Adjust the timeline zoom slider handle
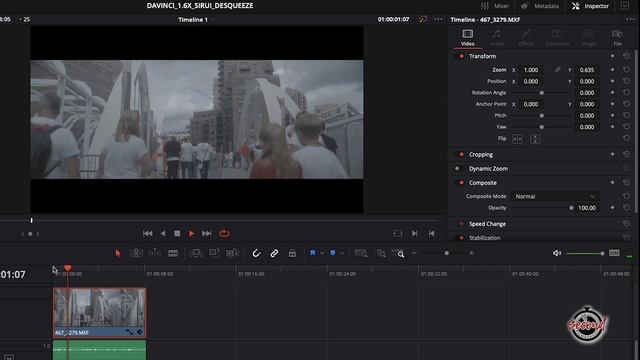This screenshot has height=360, width=640. pos(447,253)
